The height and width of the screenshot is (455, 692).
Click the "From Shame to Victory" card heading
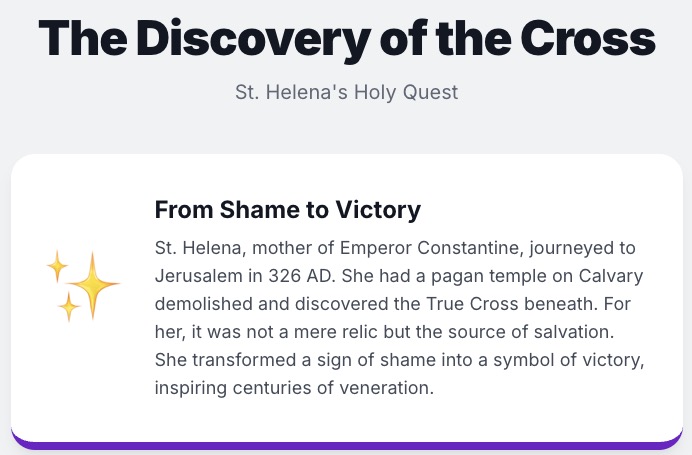[288, 211]
